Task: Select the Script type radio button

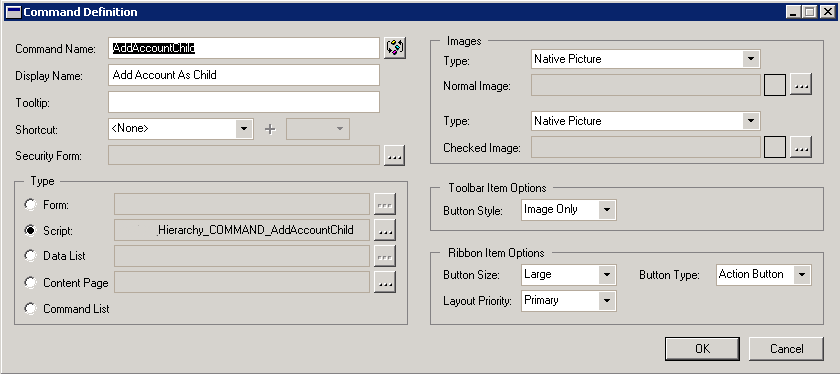Action: [31, 230]
